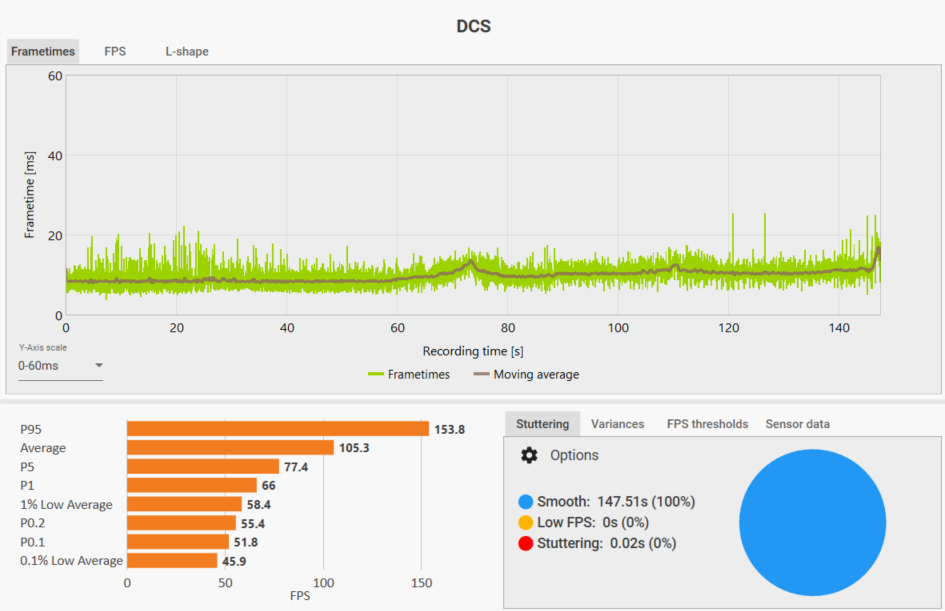945x611 pixels.
Task: Click the red Stuttering legend dot
Action: point(526,544)
